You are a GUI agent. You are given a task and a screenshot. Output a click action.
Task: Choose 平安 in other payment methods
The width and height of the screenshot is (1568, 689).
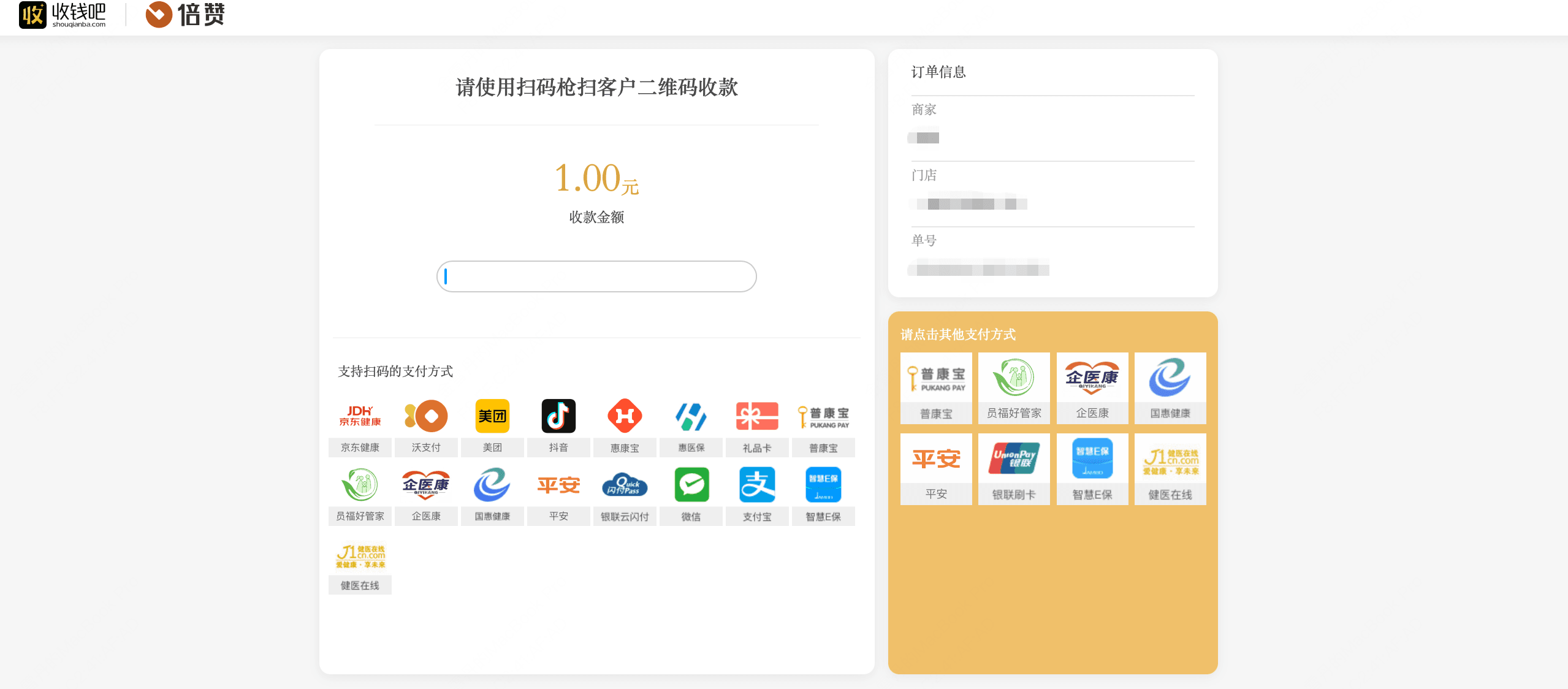click(x=936, y=469)
